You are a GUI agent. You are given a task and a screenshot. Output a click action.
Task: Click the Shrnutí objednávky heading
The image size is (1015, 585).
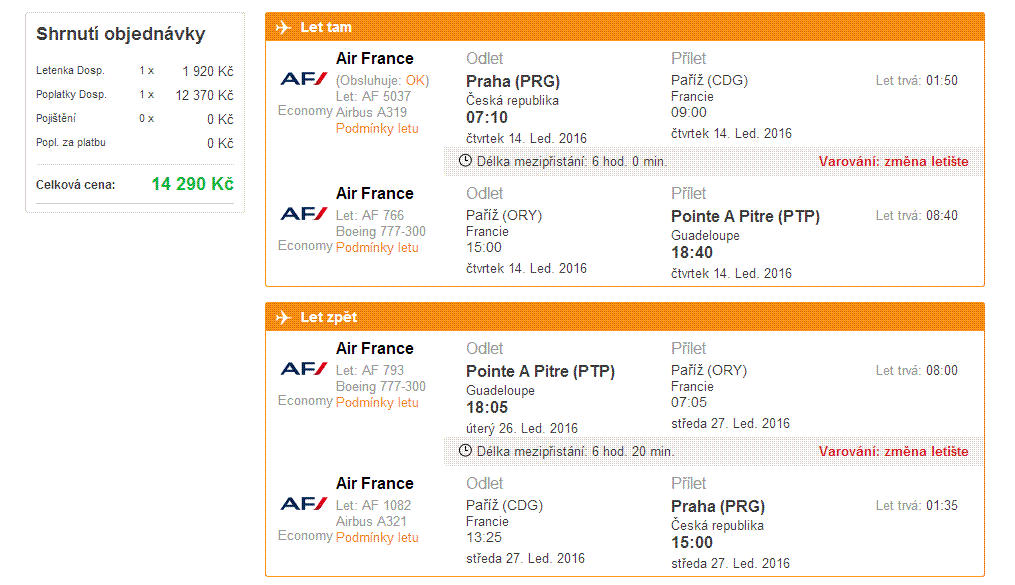coord(120,34)
